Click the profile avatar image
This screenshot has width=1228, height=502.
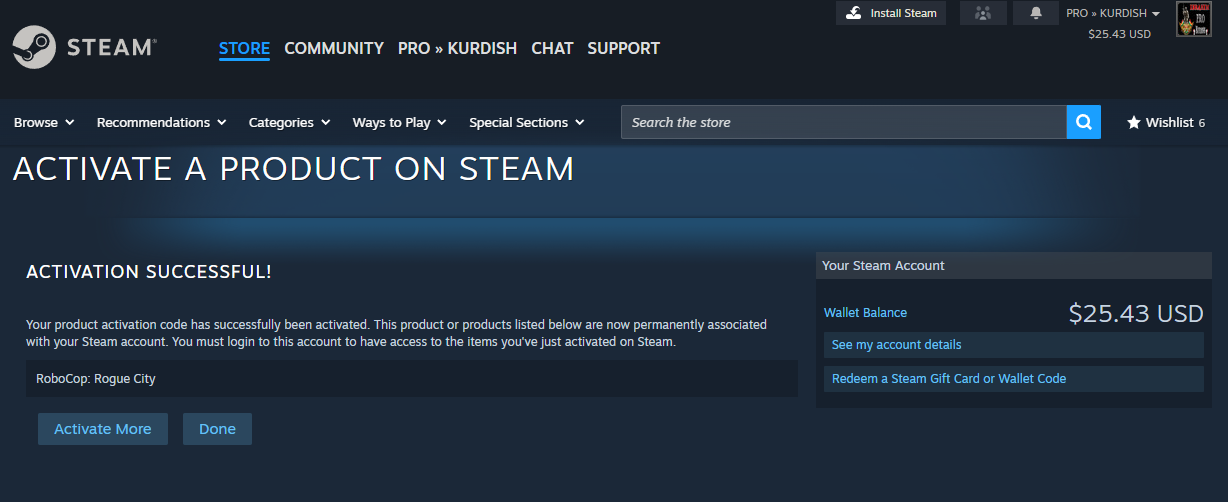[1194, 20]
